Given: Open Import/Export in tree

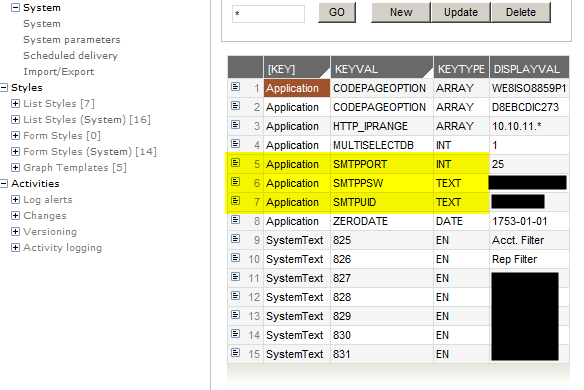Looking at the screenshot, I should coord(58,72).
